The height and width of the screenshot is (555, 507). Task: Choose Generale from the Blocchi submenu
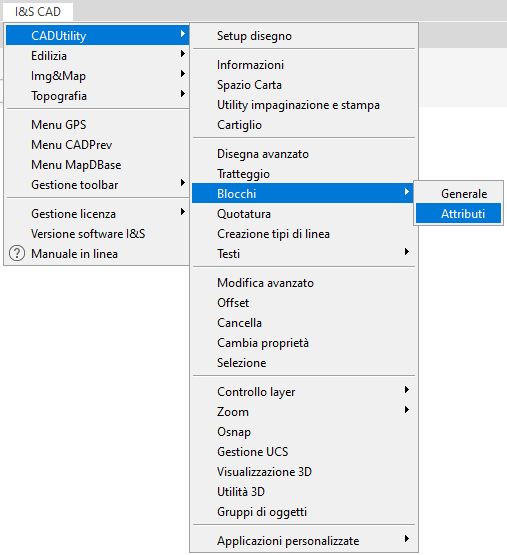pos(458,194)
